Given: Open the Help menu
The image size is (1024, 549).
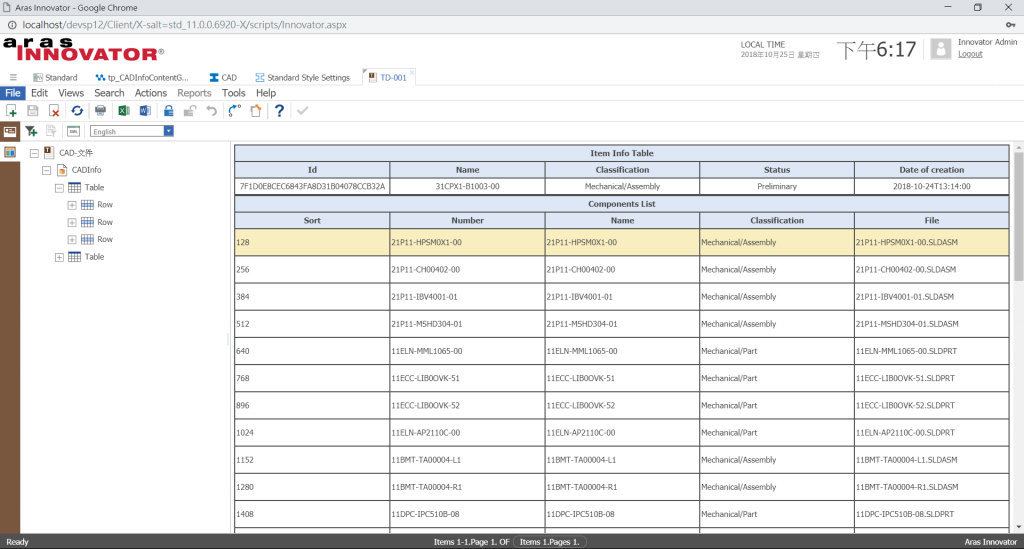Looking at the screenshot, I should 266,93.
